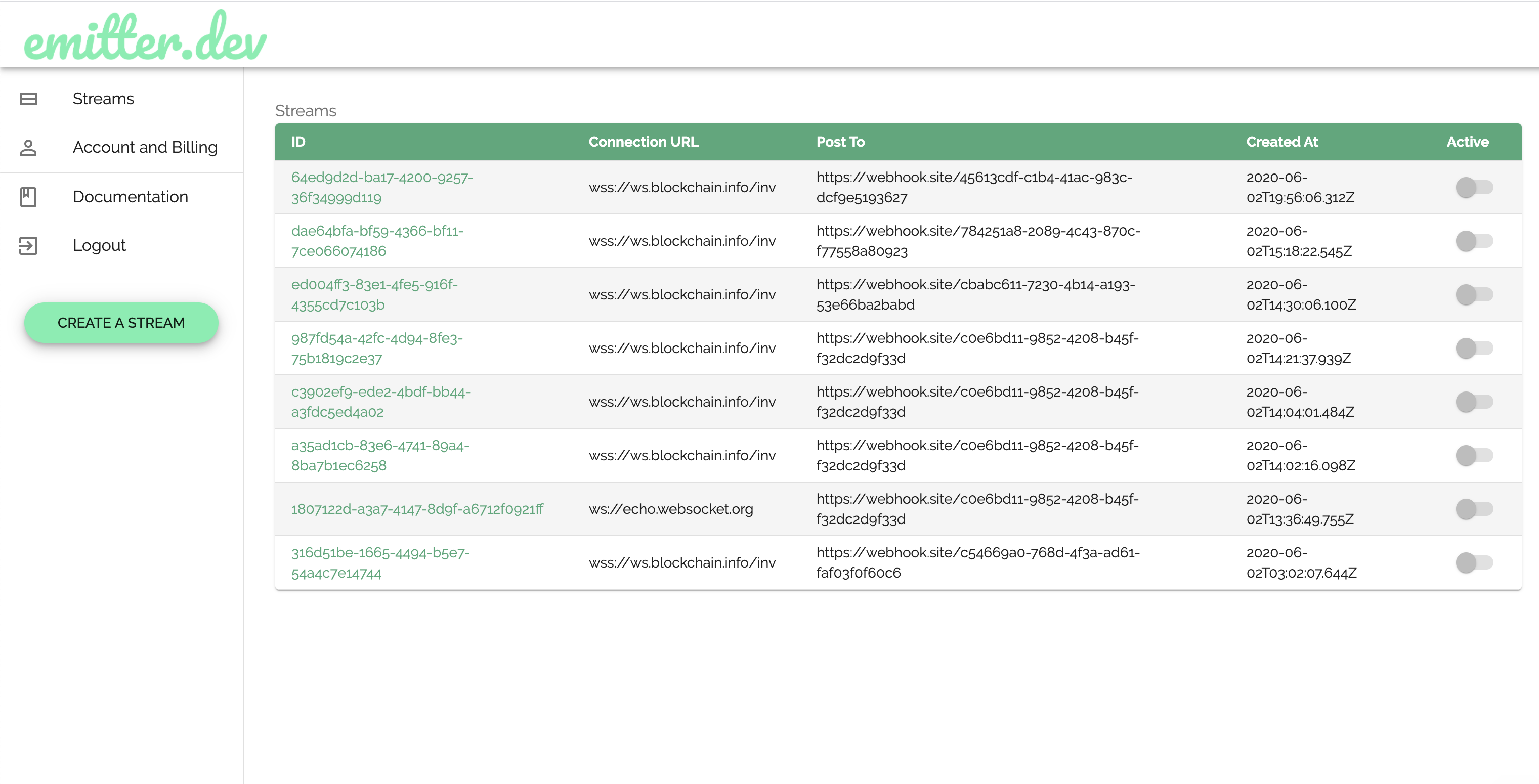The width and height of the screenshot is (1539, 784).
Task: Toggle active switch for stream a35ad1cb
Action: tap(1474, 456)
